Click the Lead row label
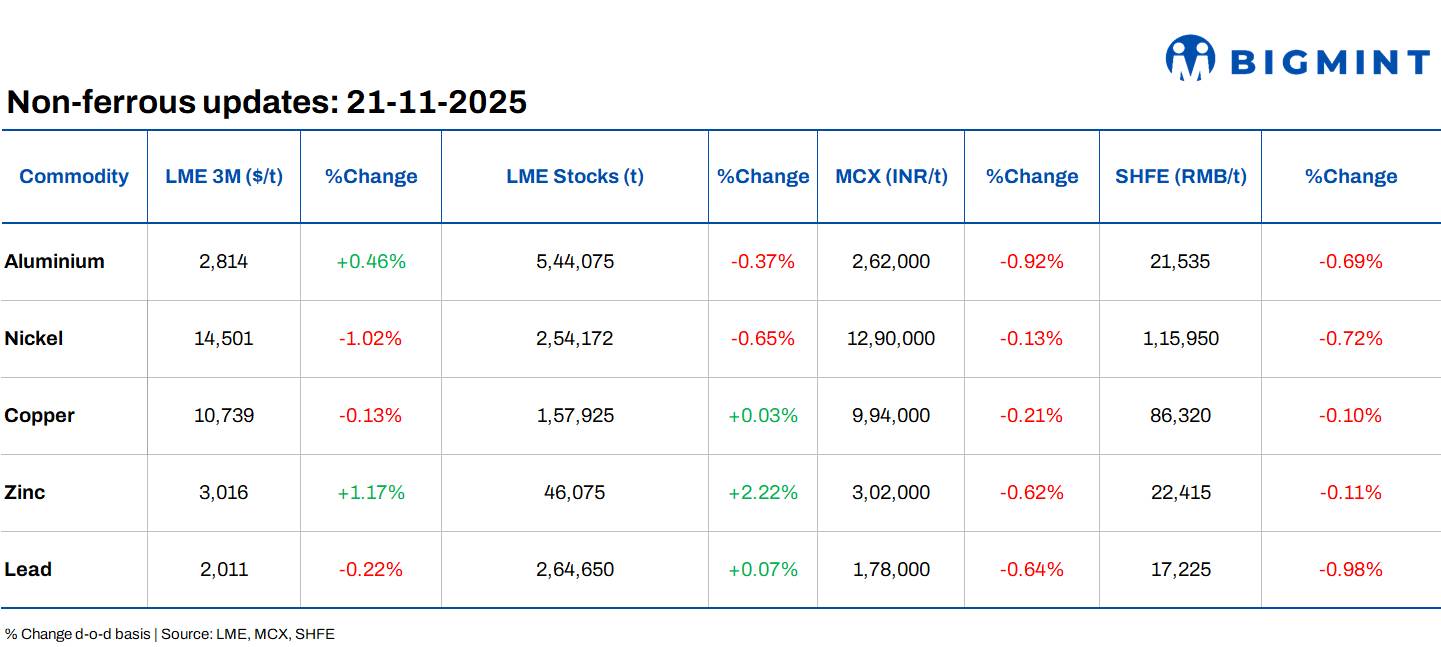 click(27, 569)
